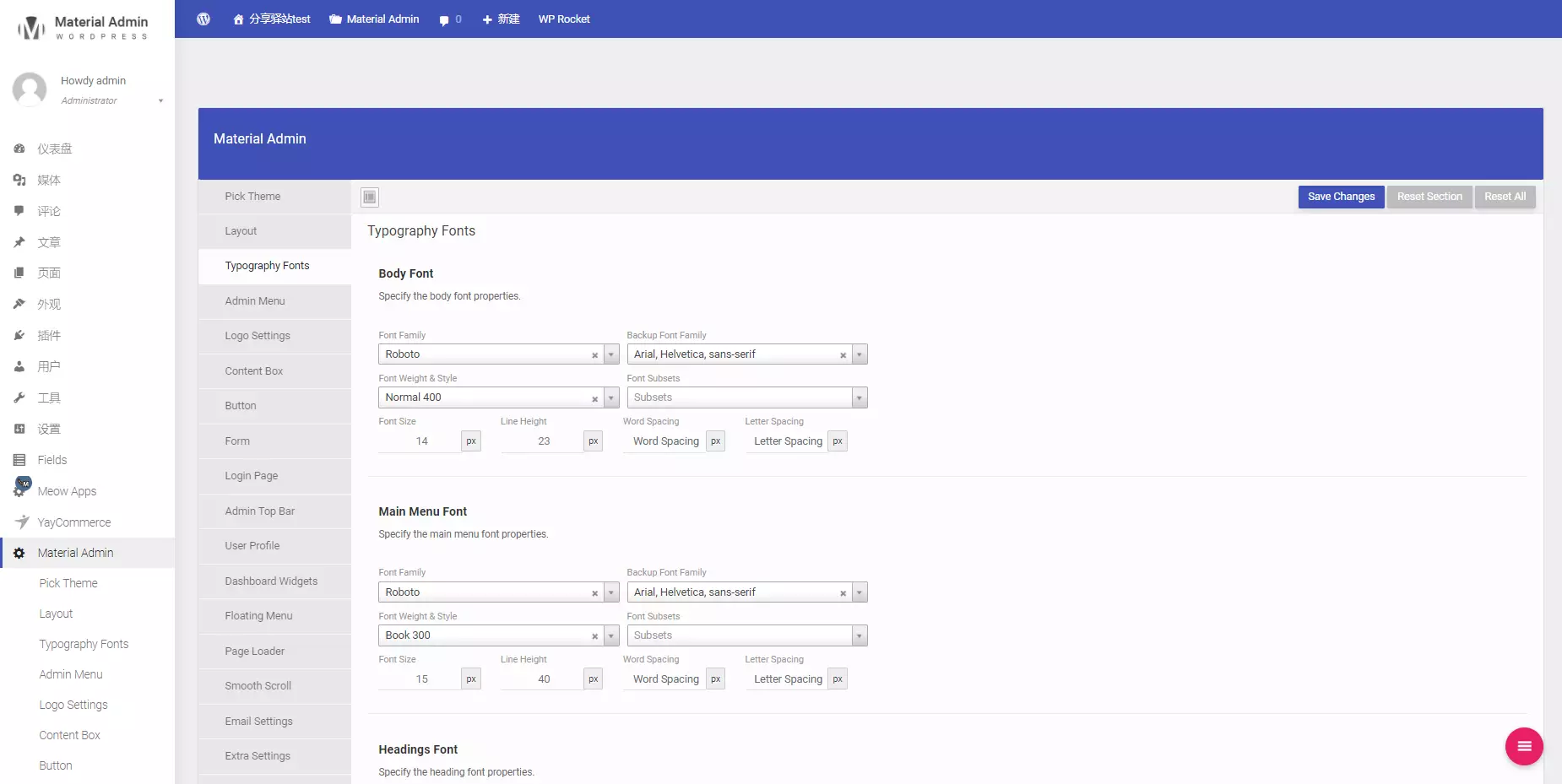This screenshot has width=1562, height=784.
Task: Open Main Menu Font subsets dropdown
Action: [860, 635]
